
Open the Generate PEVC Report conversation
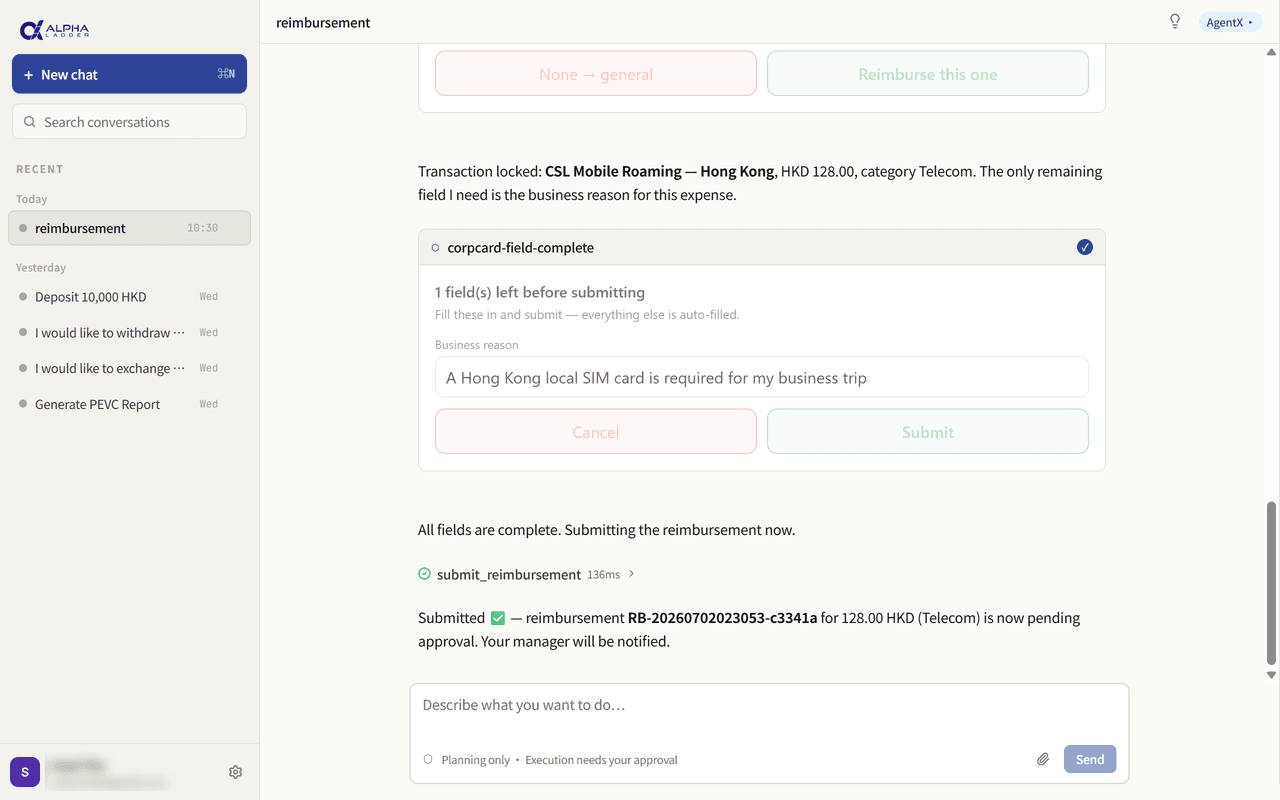click(x=129, y=405)
